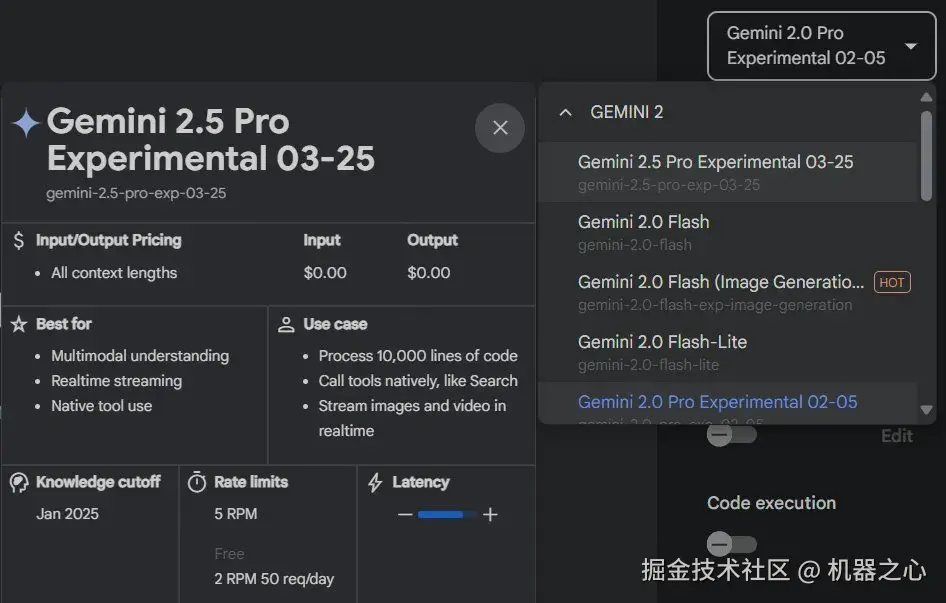The width and height of the screenshot is (946, 603).
Task: Select Gemini 2.0 Pro Experimental 02-05 option
Action: 727,403
